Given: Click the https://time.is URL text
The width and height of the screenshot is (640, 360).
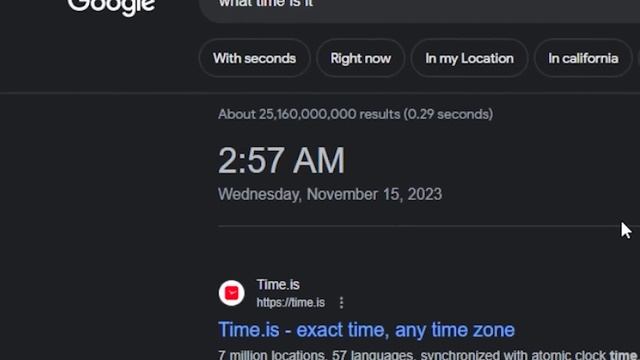Looking at the screenshot, I should click(x=291, y=303).
